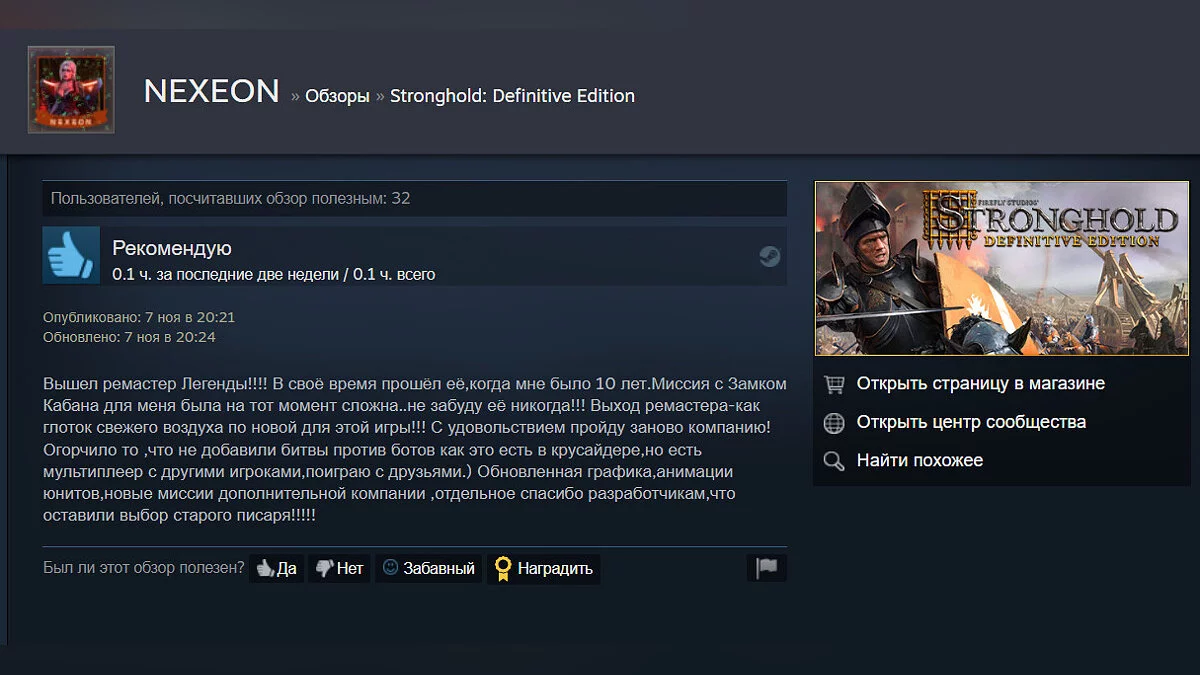Report the review with the flag icon
Screen dimensions: 1200x675
(767, 568)
